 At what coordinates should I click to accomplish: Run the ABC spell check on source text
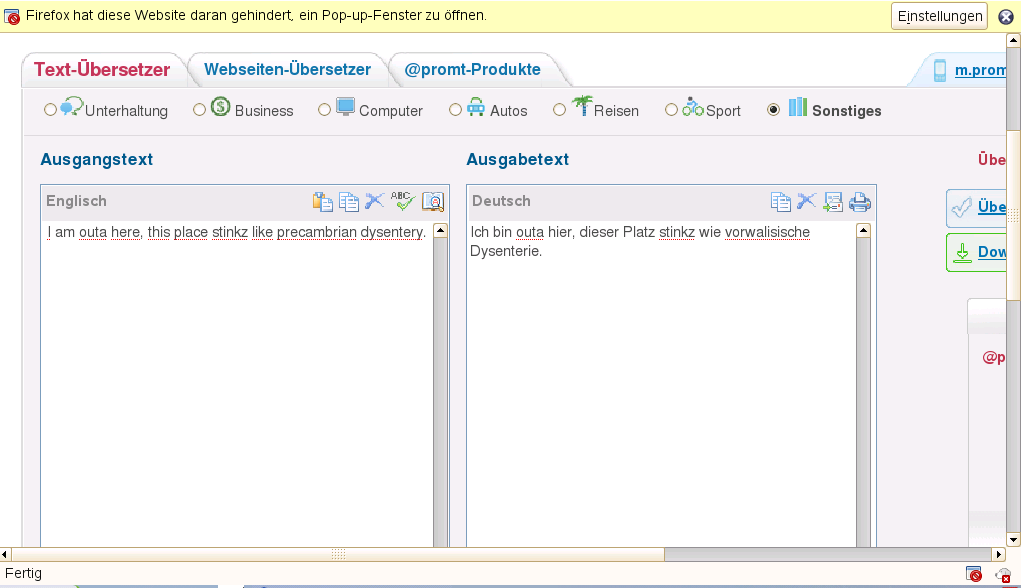[x=402, y=201]
